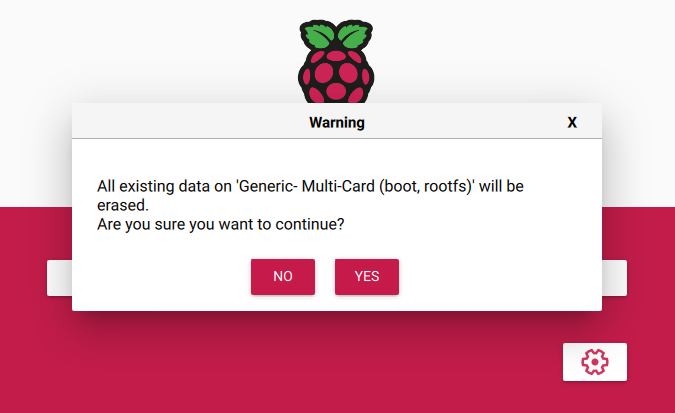Click the partially hidden button right of dialog

click(614, 278)
